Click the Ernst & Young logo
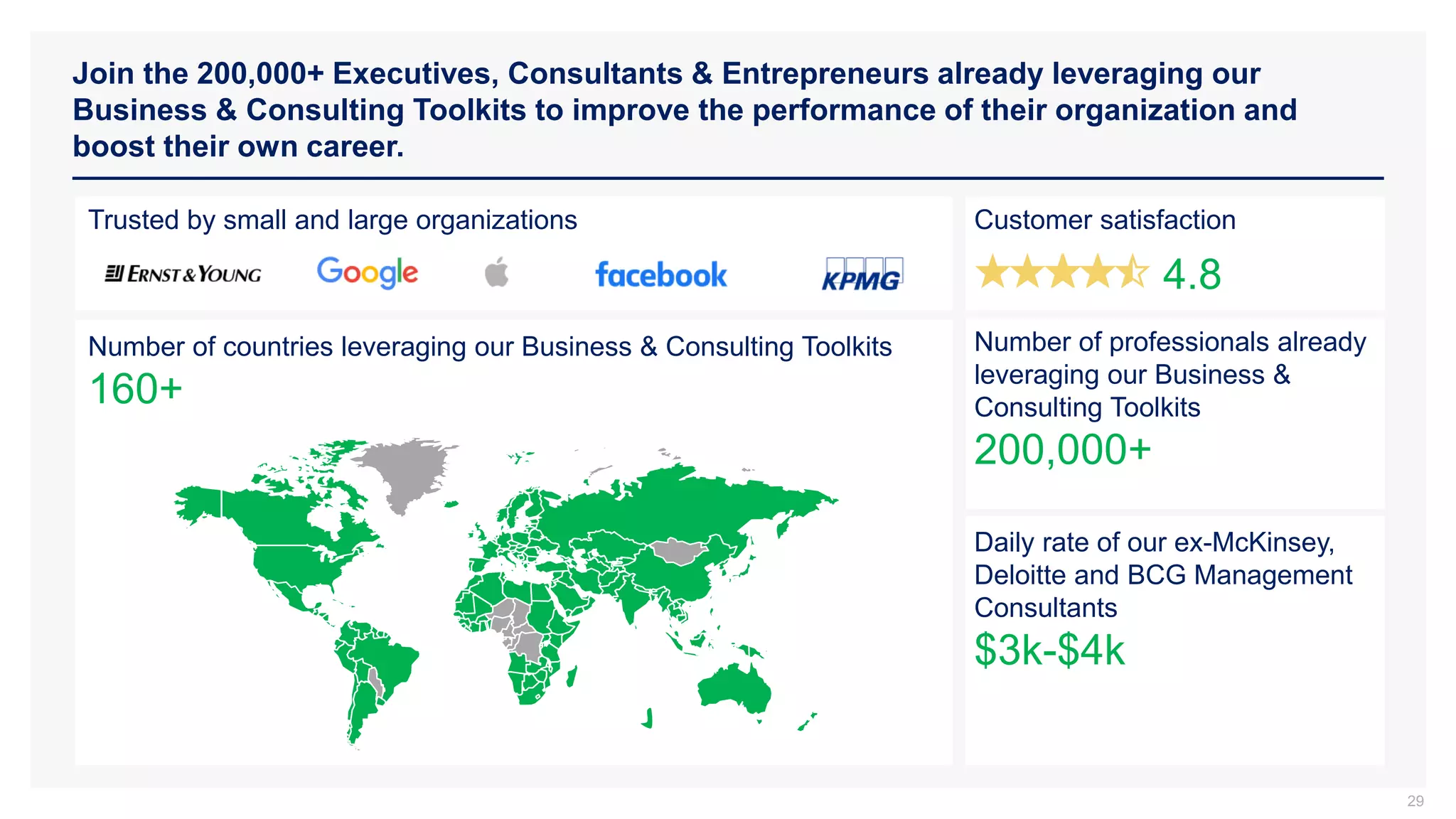 (183, 274)
